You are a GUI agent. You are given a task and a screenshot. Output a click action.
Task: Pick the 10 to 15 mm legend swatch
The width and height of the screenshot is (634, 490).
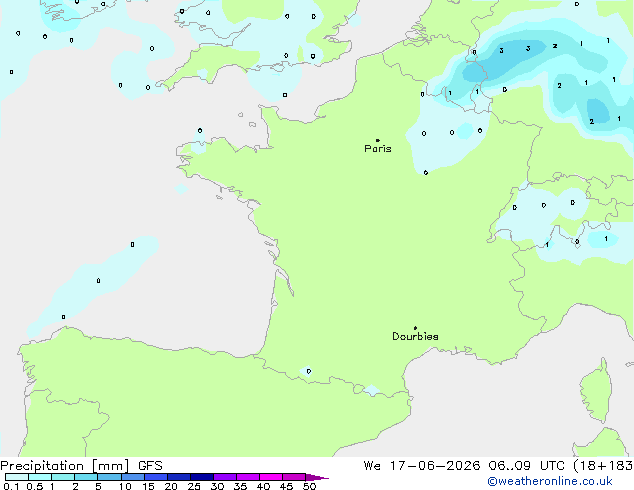(132, 477)
